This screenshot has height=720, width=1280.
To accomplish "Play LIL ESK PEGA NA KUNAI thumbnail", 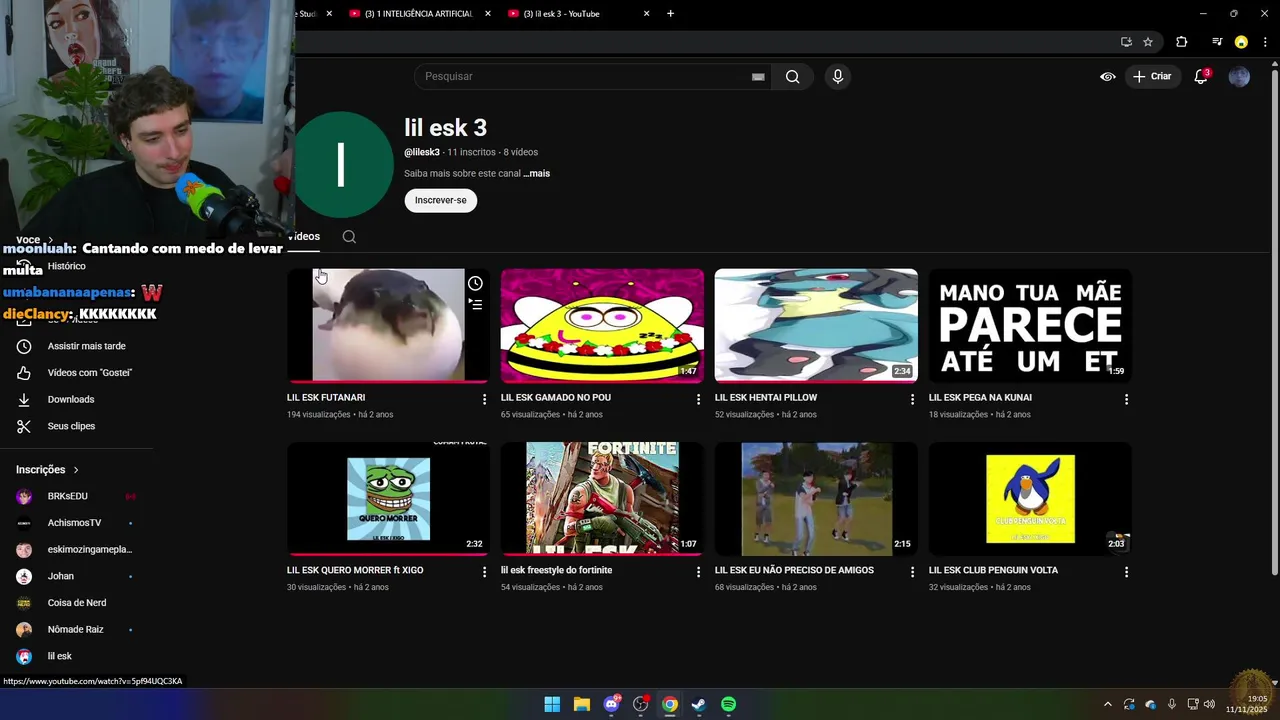I will (1030, 325).
